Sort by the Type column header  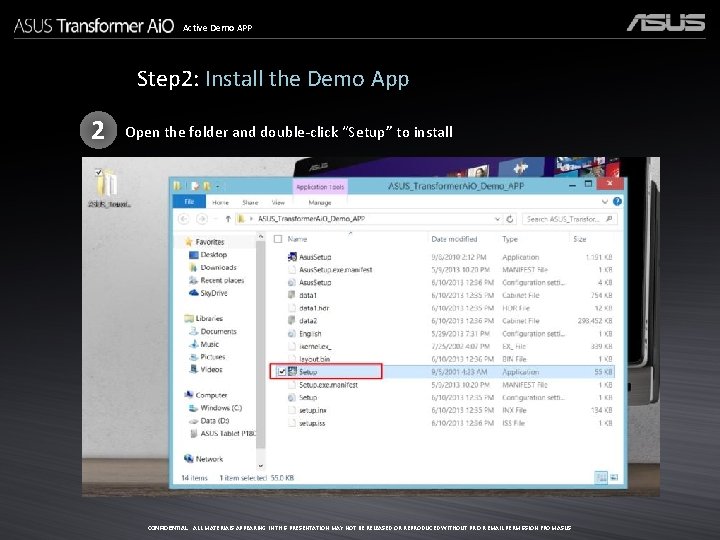[x=510, y=239]
